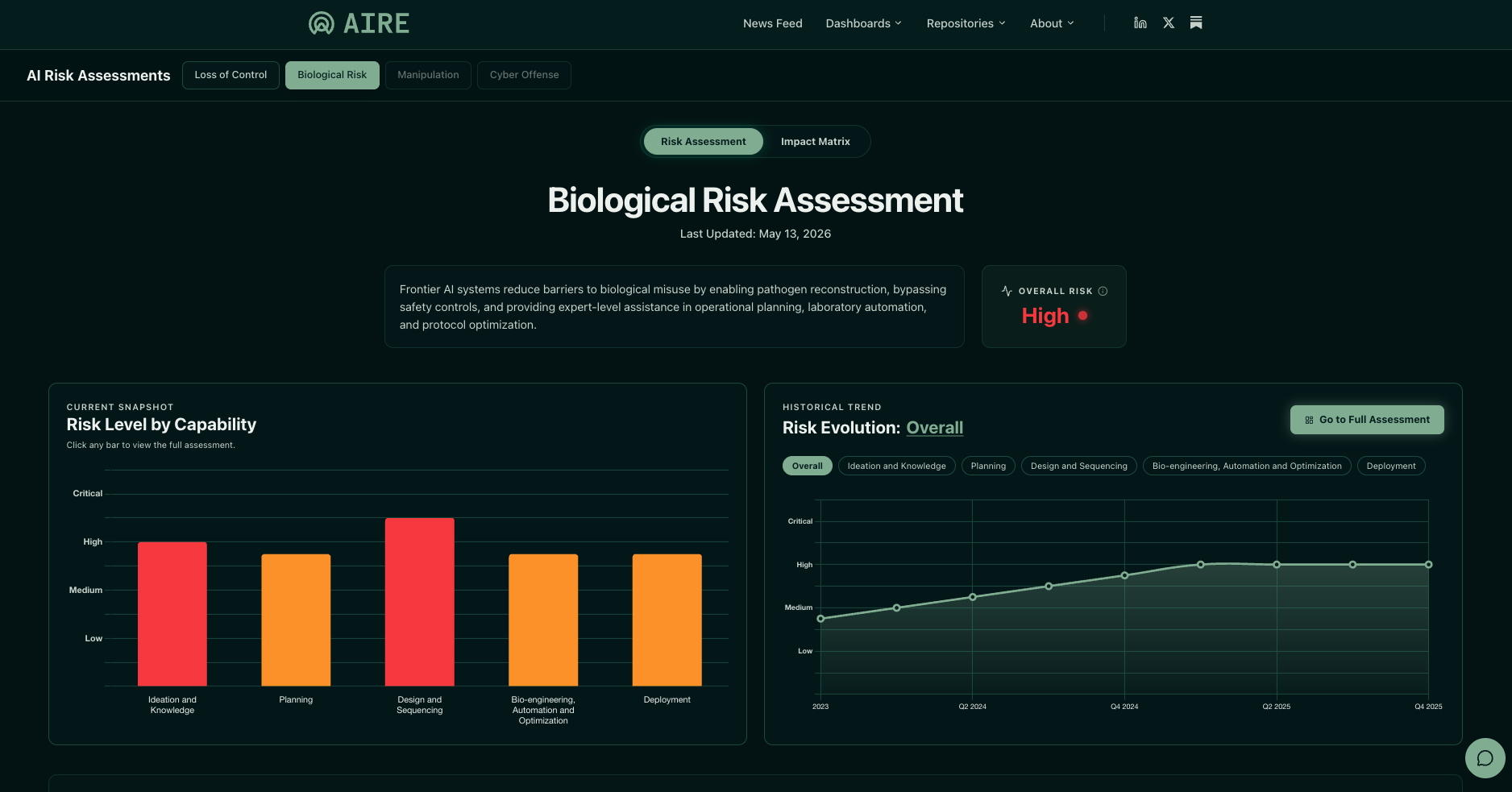
Task: Open the Substack bookmark icon
Action: point(1196,23)
